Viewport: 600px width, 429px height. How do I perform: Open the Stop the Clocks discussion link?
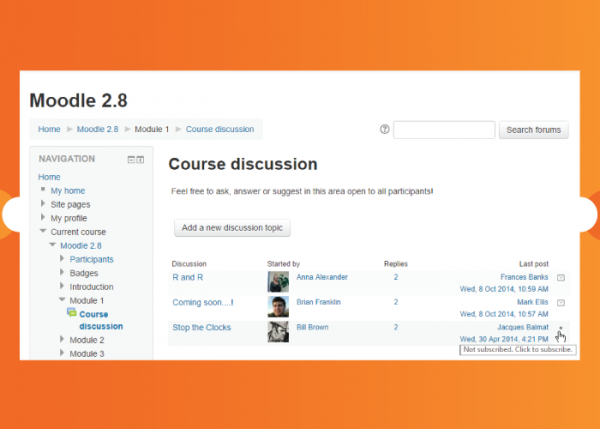point(201,327)
